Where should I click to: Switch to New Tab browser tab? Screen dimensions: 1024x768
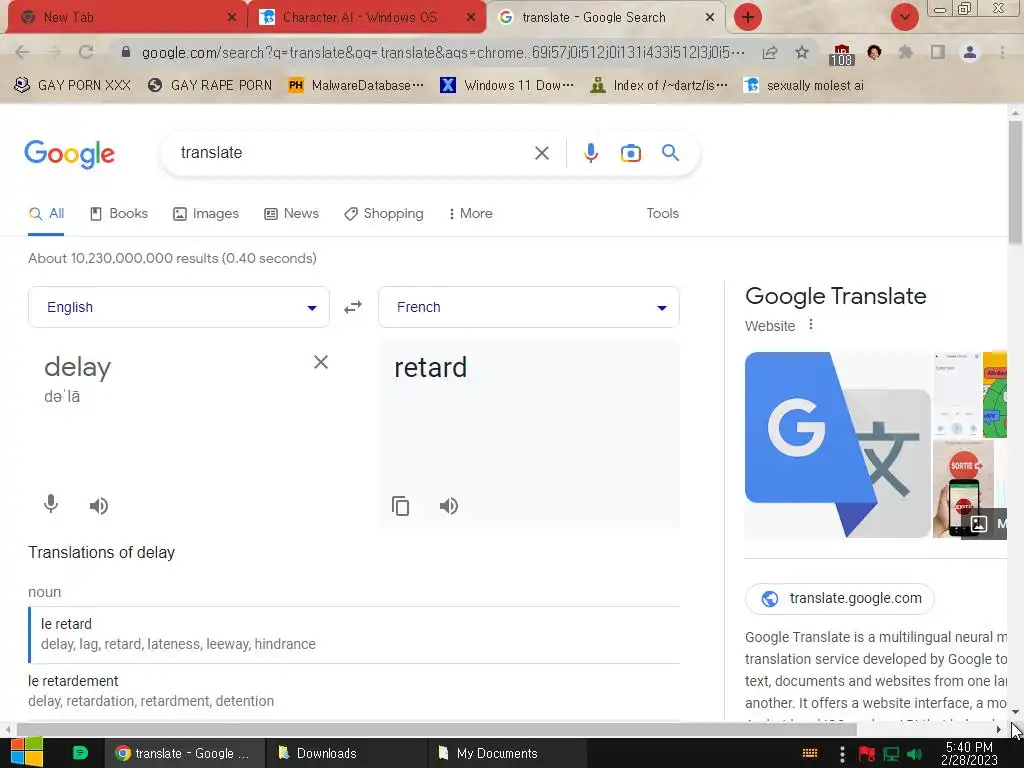pyautogui.click(x=124, y=18)
